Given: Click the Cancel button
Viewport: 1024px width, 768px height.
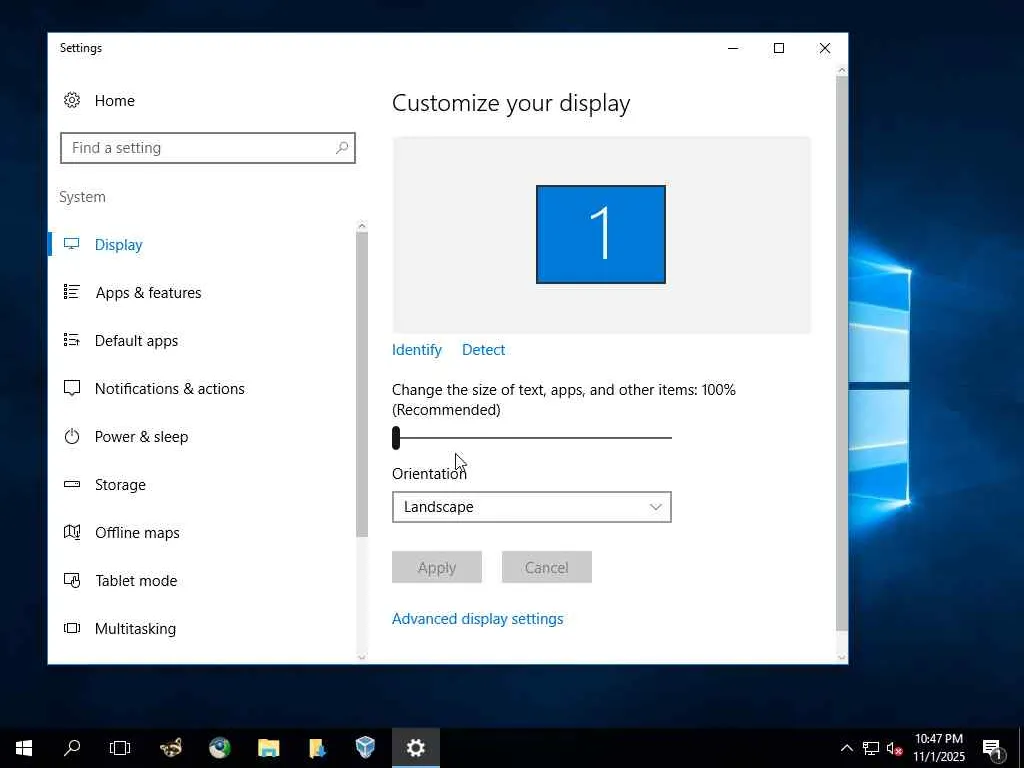Looking at the screenshot, I should (x=547, y=567).
